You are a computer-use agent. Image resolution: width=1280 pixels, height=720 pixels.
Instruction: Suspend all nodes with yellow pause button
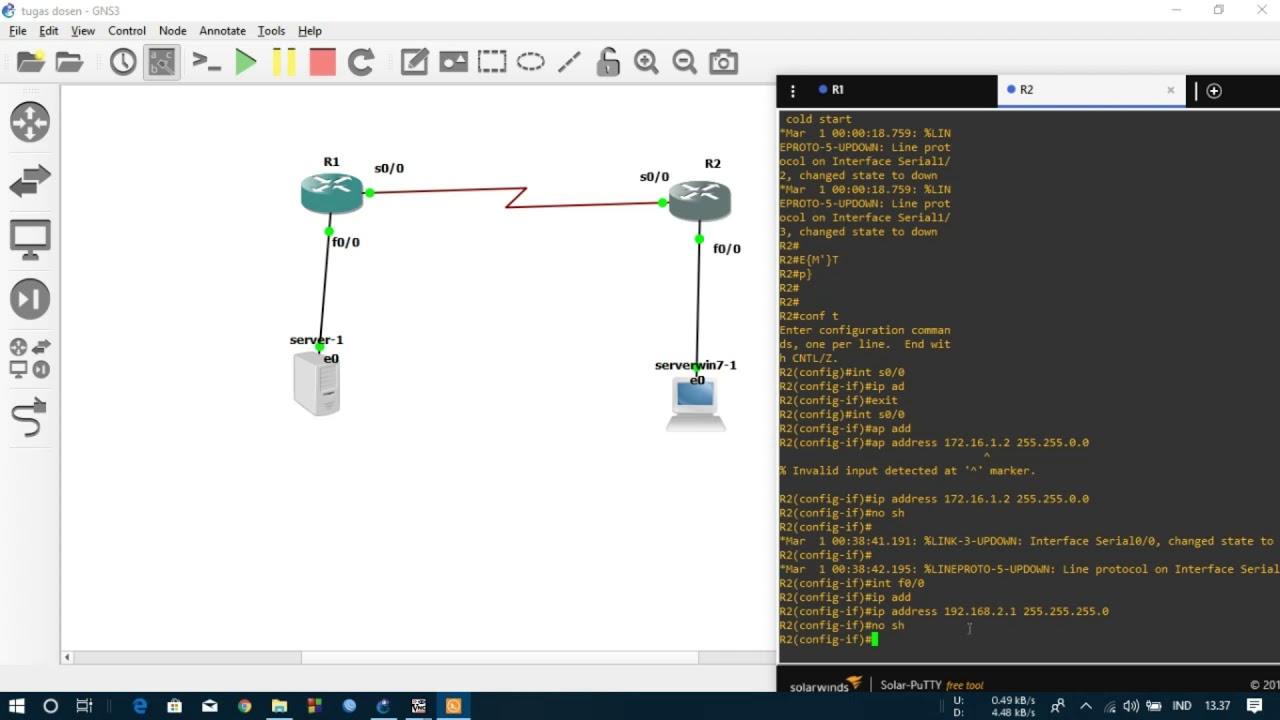coord(284,62)
